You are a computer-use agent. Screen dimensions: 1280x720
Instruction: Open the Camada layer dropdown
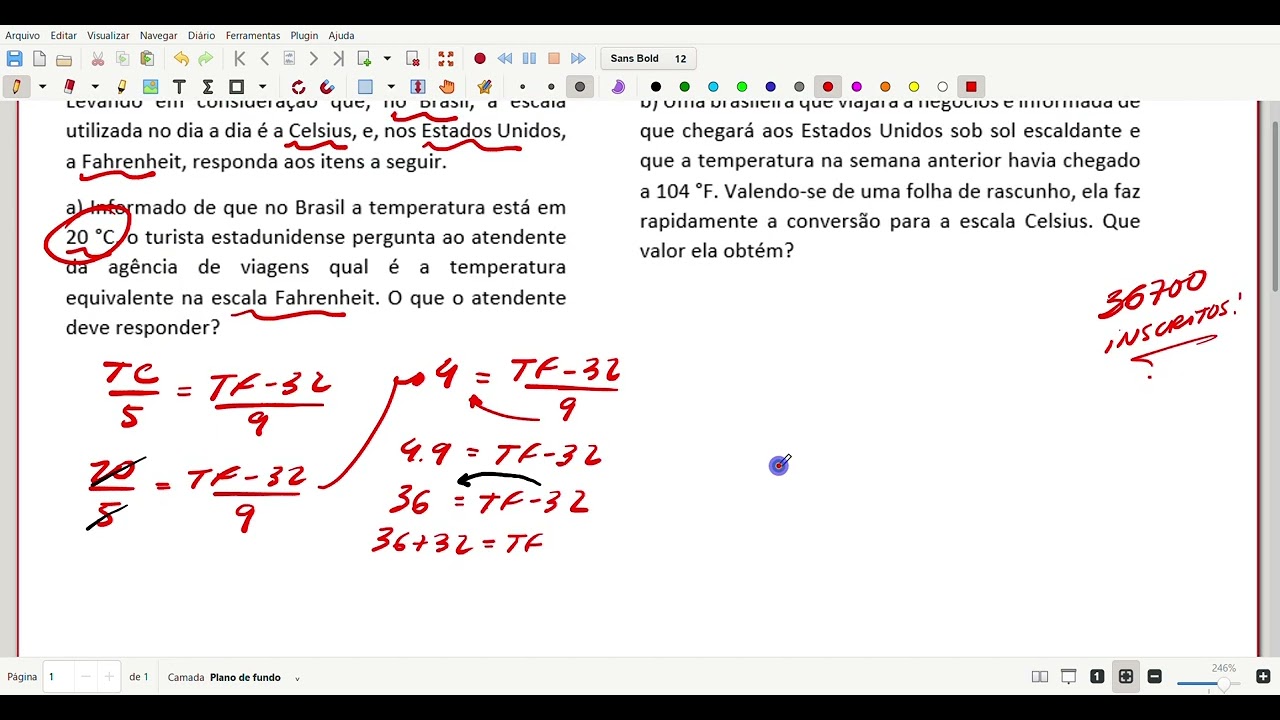coord(297,678)
